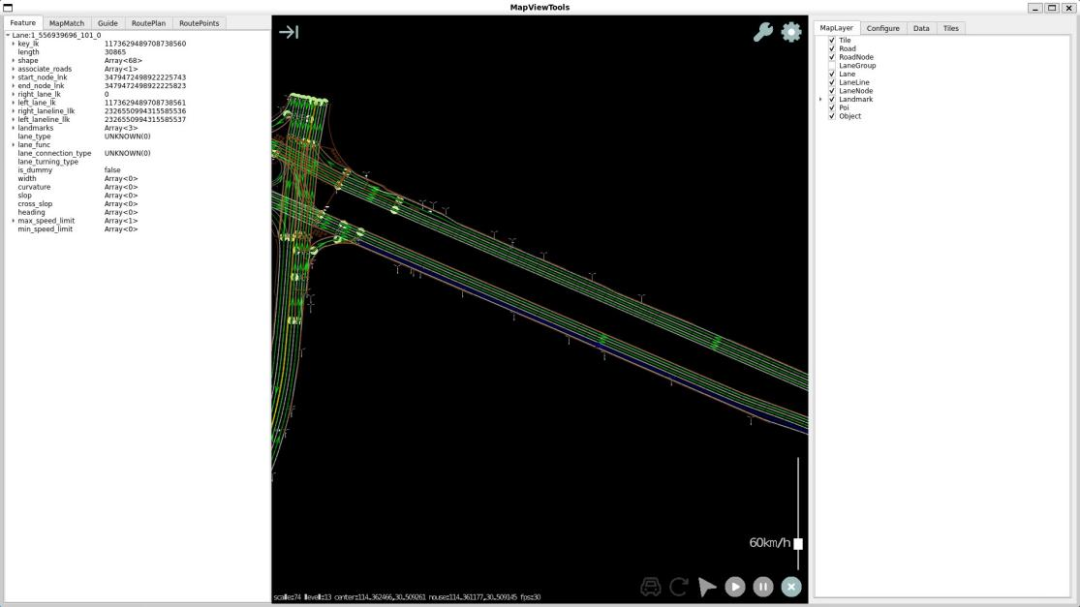This screenshot has width=1080, height=607.
Task: Click the car vehicle icon
Action: coord(651,587)
